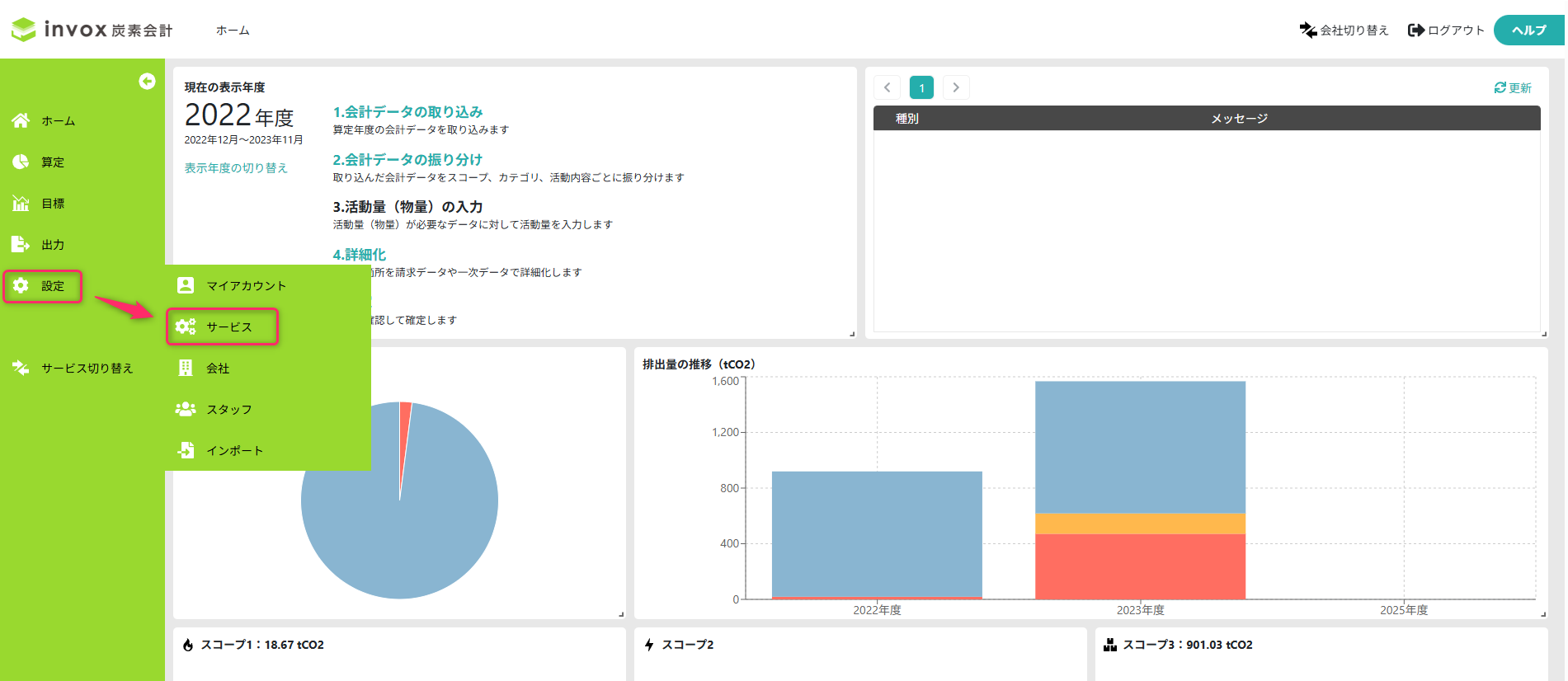Image resolution: width=1568 pixels, height=681 pixels.
Task: Open 2.会計データの振り分け link
Action: pos(407,159)
